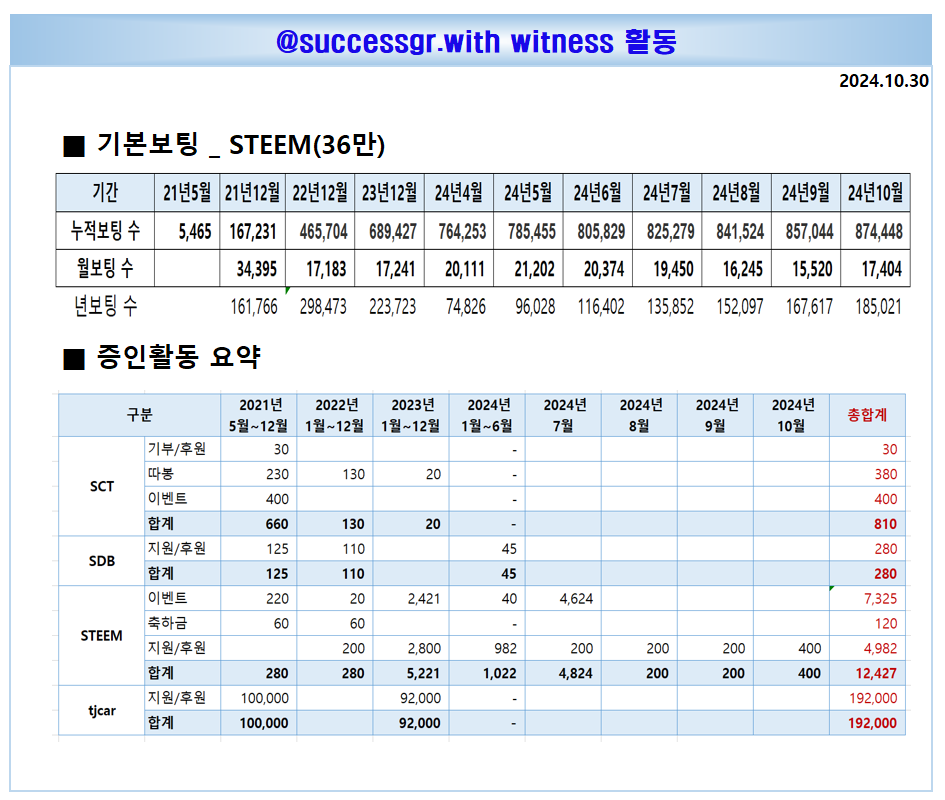Select the '24년4월' column header
This screenshot has height=800, width=945.
pyautogui.click(x=459, y=193)
